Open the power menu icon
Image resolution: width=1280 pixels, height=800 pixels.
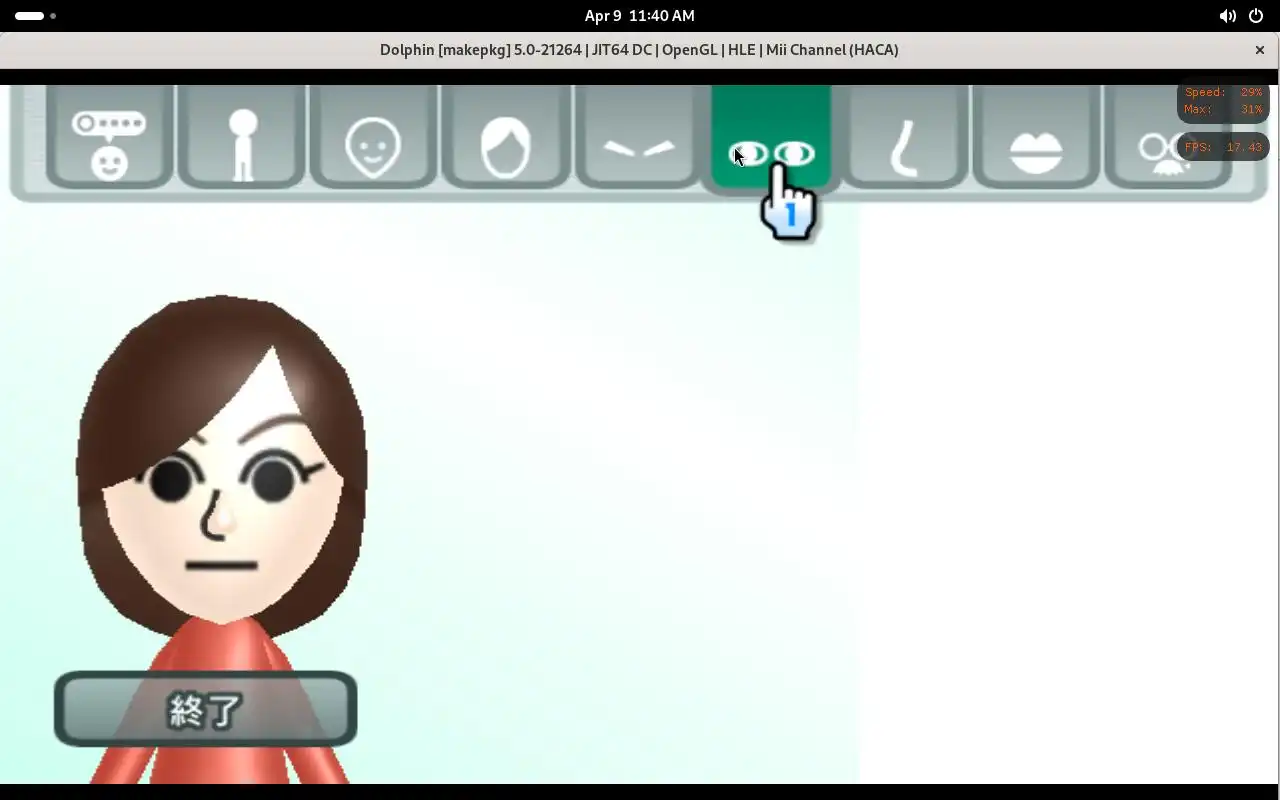pos(1256,16)
